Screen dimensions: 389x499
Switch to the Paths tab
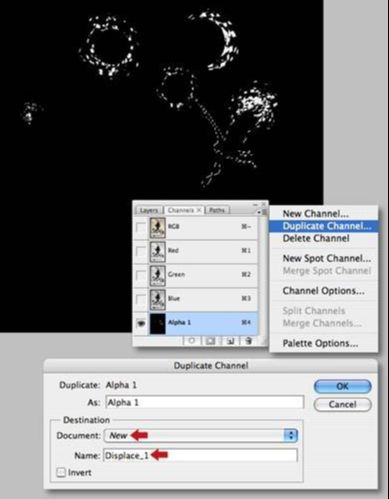(x=217, y=210)
